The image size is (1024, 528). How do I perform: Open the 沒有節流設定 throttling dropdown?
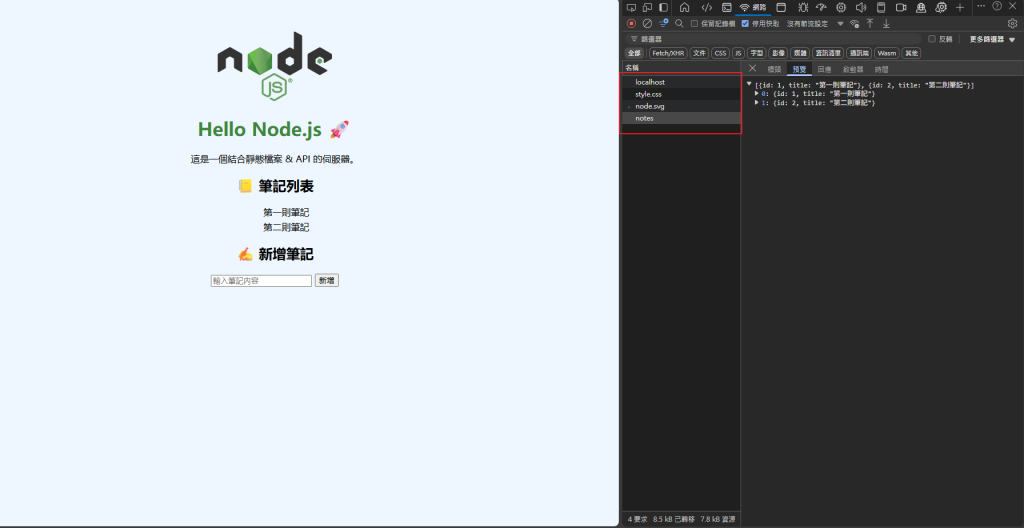[x=815, y=24]
